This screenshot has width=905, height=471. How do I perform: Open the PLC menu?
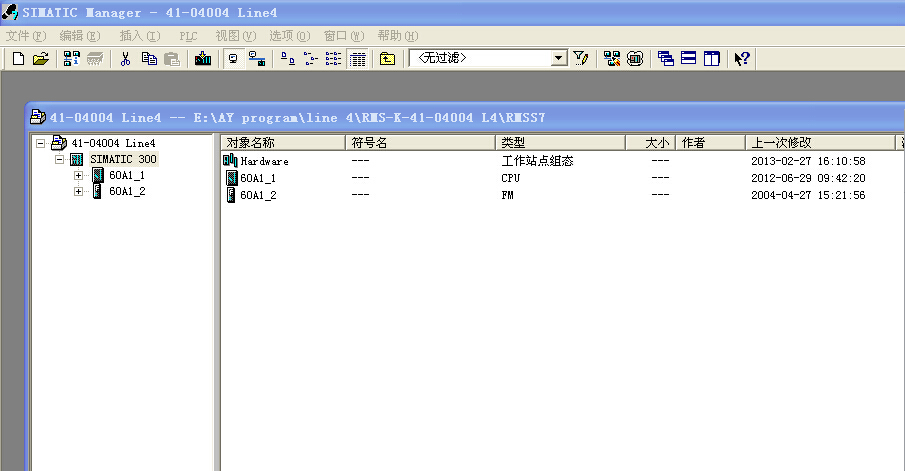click(188, 36)
